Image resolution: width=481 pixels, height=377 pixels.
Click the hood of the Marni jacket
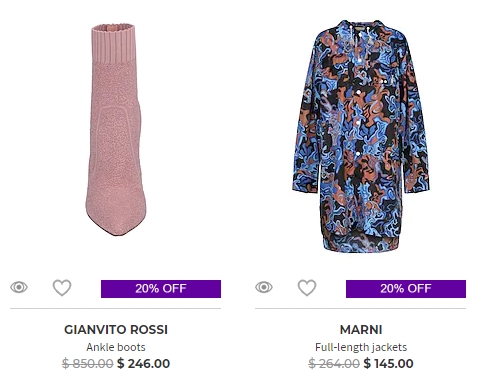pos(361,27)
